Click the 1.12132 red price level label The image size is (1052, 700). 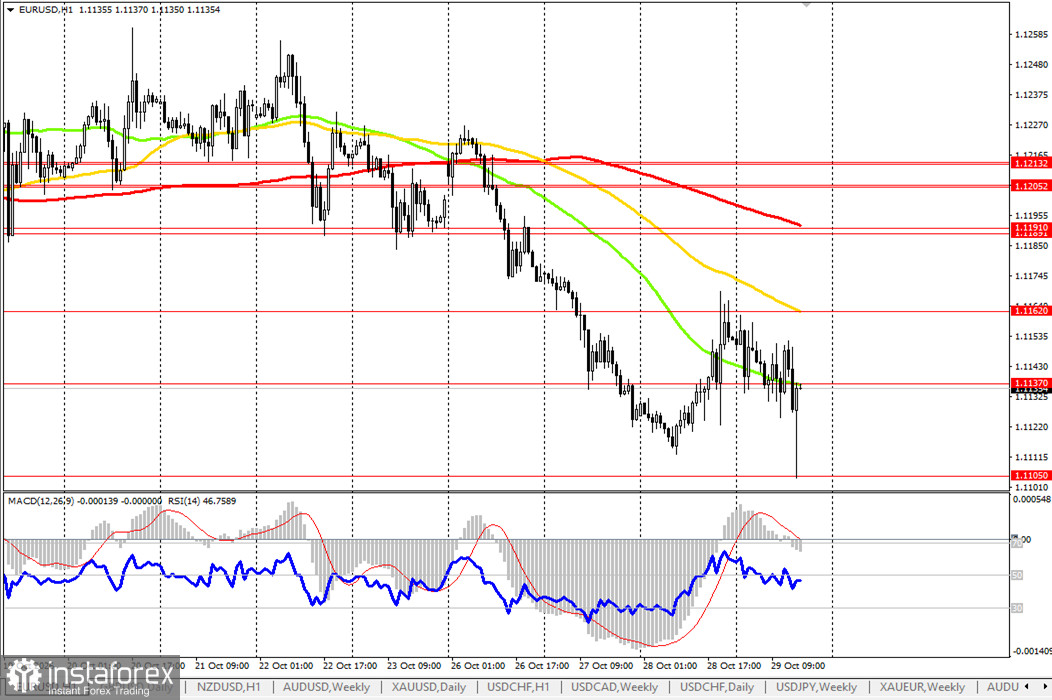tap(1030, 163)
